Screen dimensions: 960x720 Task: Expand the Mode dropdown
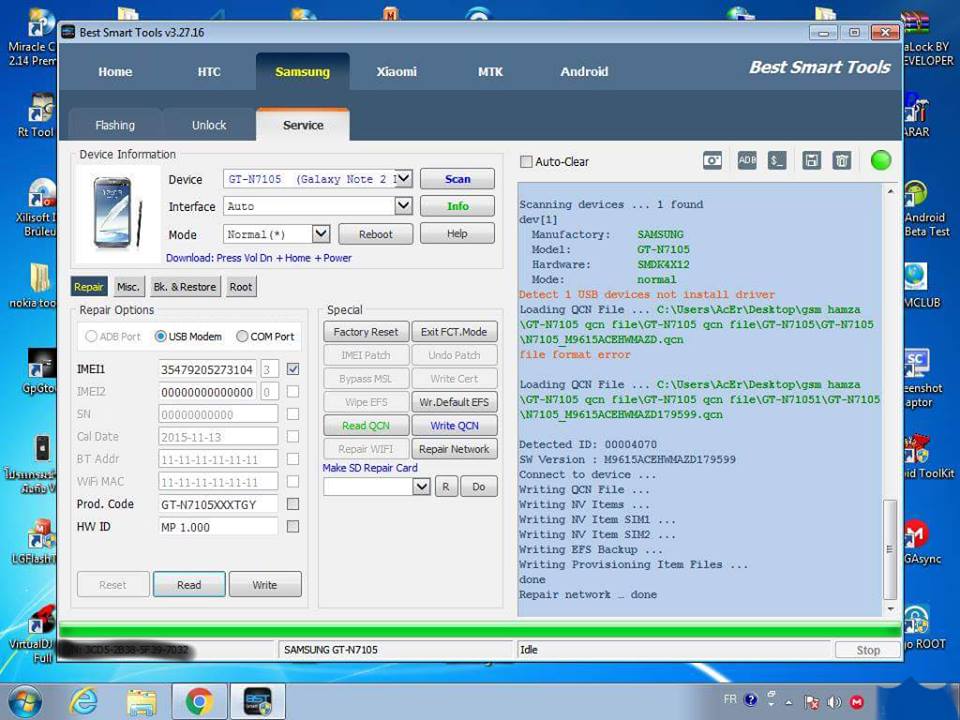(x=321, y=233)
